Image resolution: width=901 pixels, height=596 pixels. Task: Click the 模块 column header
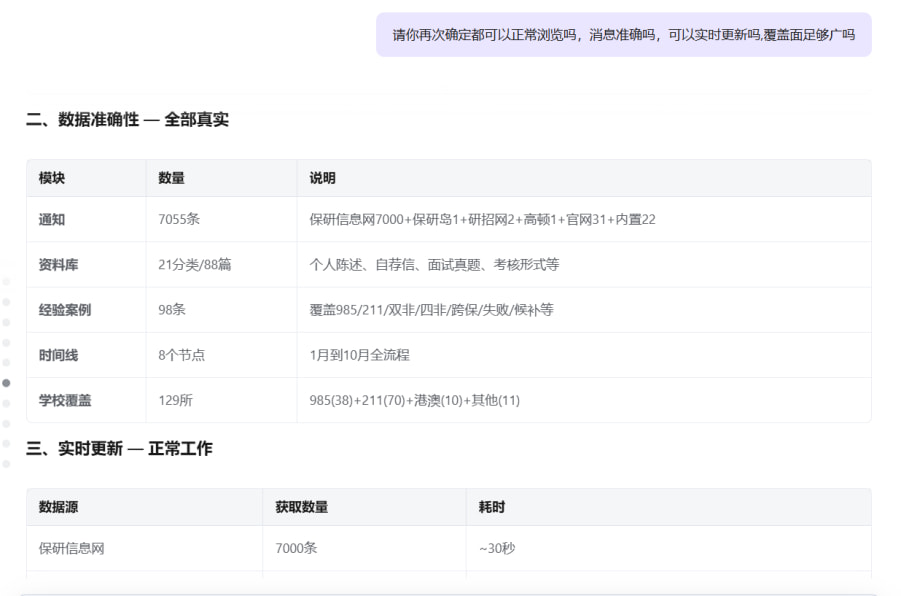coord(52,178)
